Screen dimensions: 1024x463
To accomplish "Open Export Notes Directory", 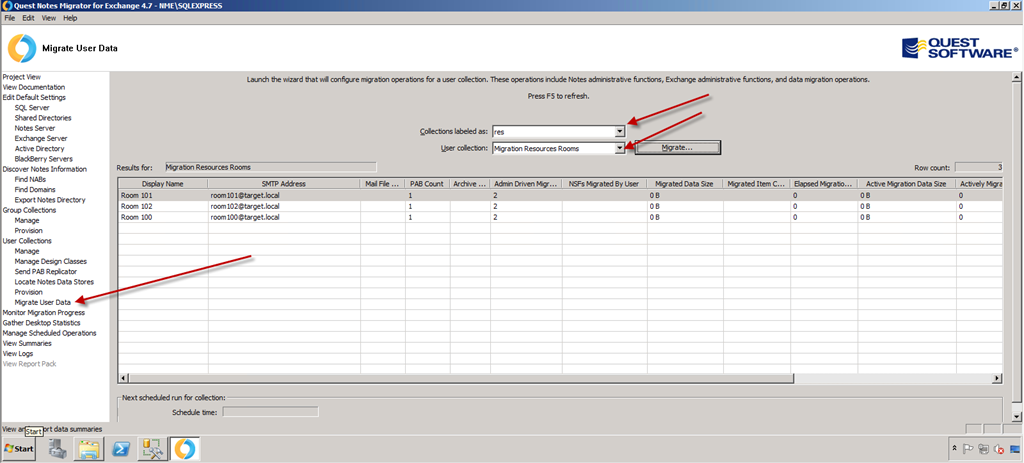I will pyautogui.click(x=50, y=200).
